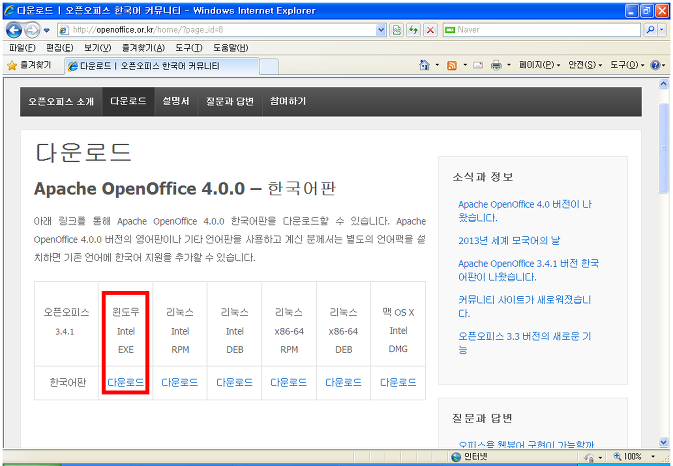Click 다운로드 link for 리눅스 x86-64 RPM
Viewport: 673px width, 466px height.
point(288,382)
